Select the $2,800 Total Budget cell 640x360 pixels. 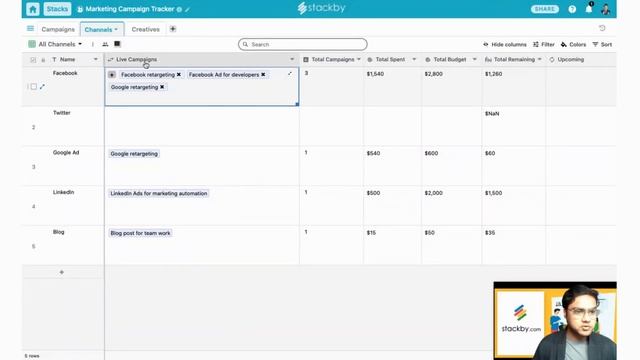pyautogui.click(x=451, y=87)
